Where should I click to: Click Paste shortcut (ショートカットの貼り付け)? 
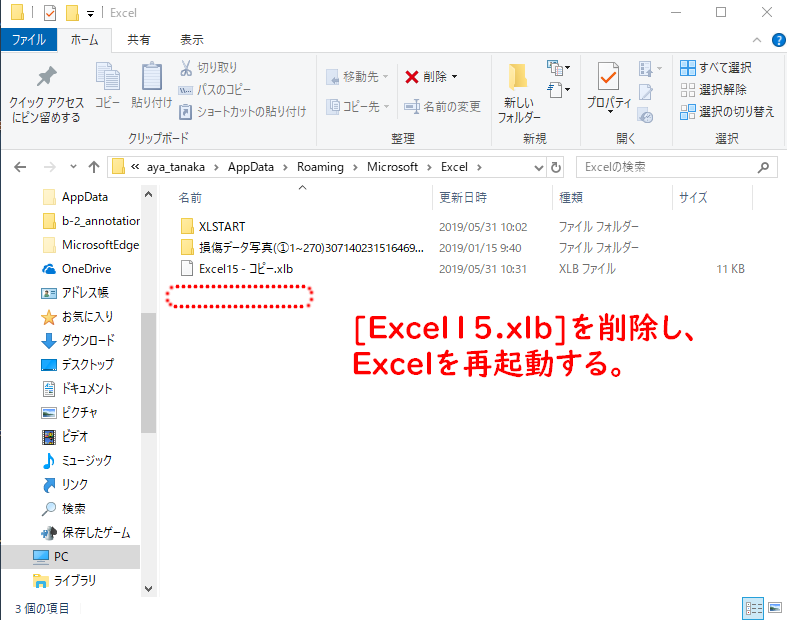click(x=242, y=111)
